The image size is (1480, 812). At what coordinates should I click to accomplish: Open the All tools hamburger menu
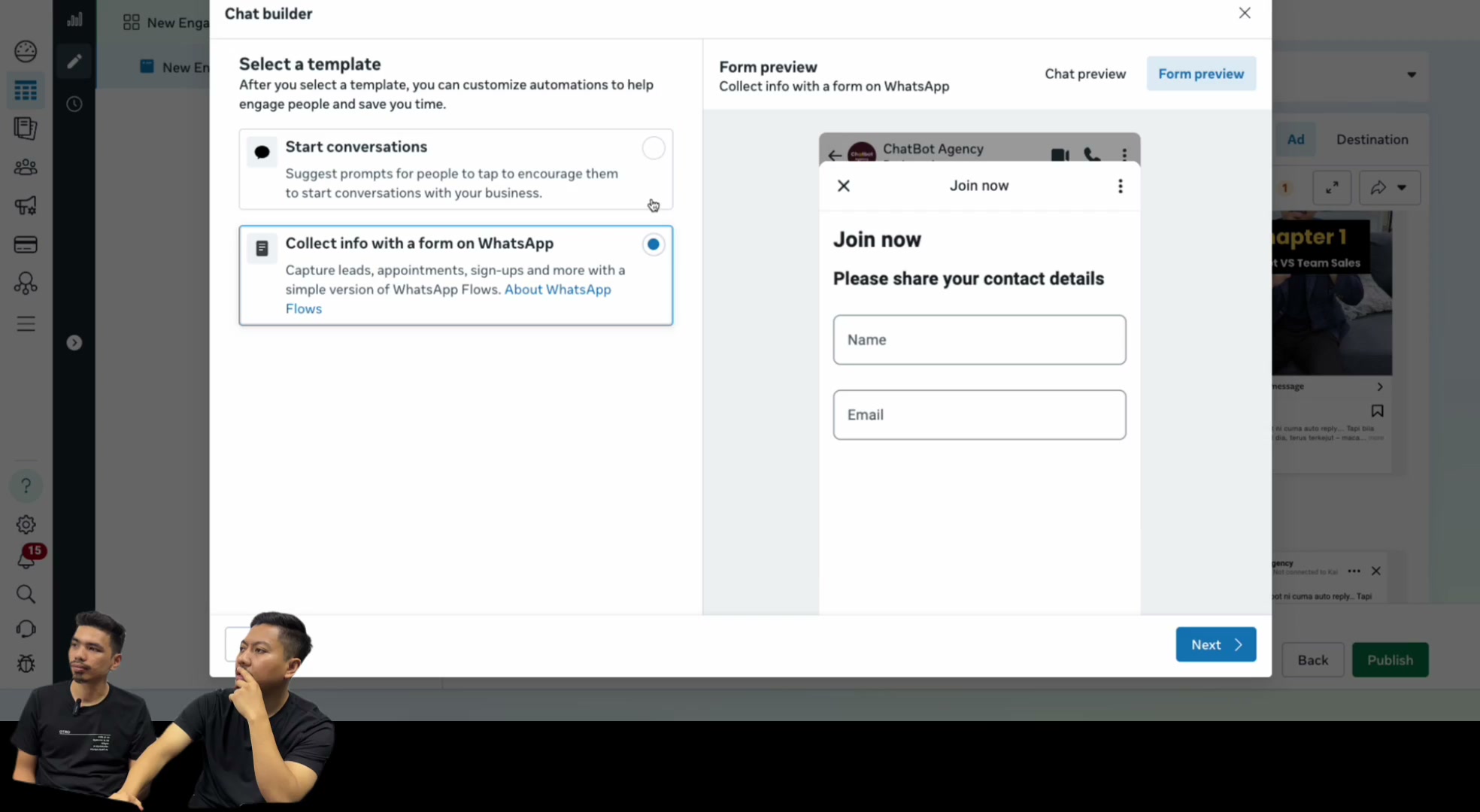[x=26, y=323]
